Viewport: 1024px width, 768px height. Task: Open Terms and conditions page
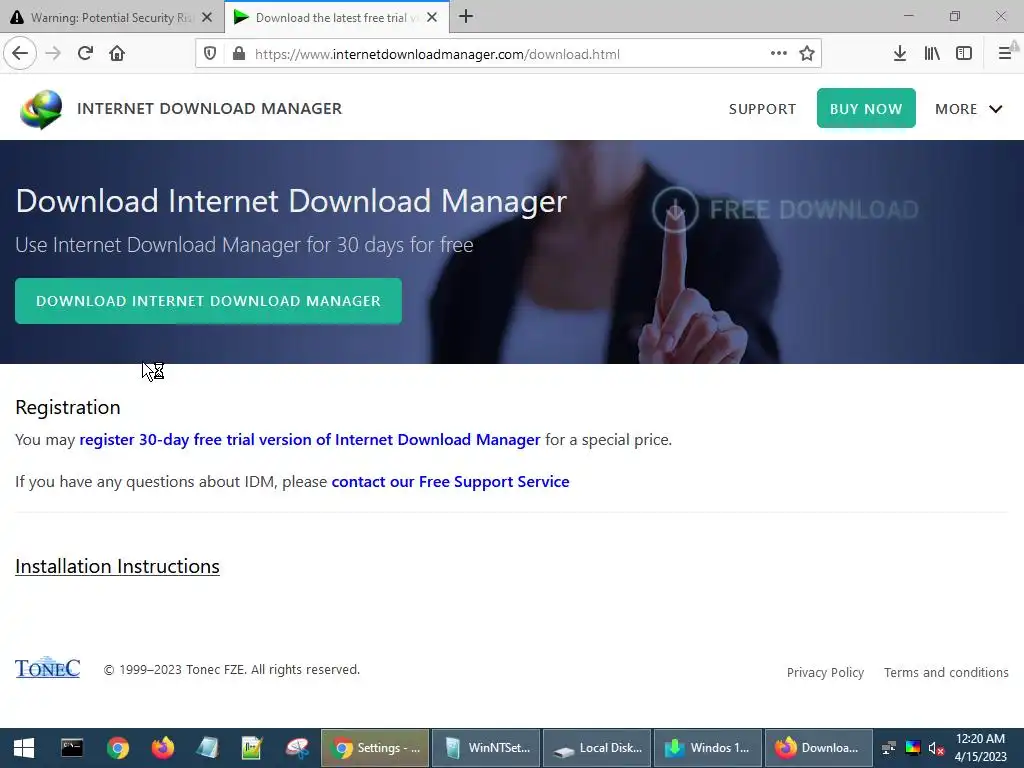946,673
